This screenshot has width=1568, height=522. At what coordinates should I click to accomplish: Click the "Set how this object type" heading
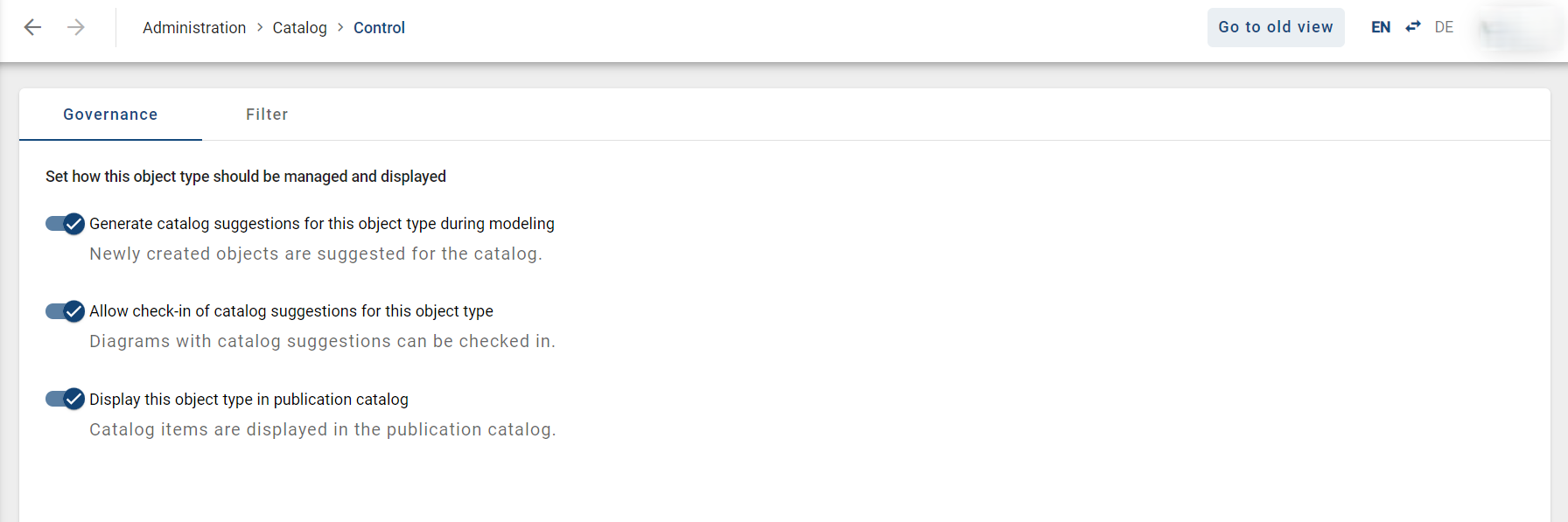[x=246, y=177]
